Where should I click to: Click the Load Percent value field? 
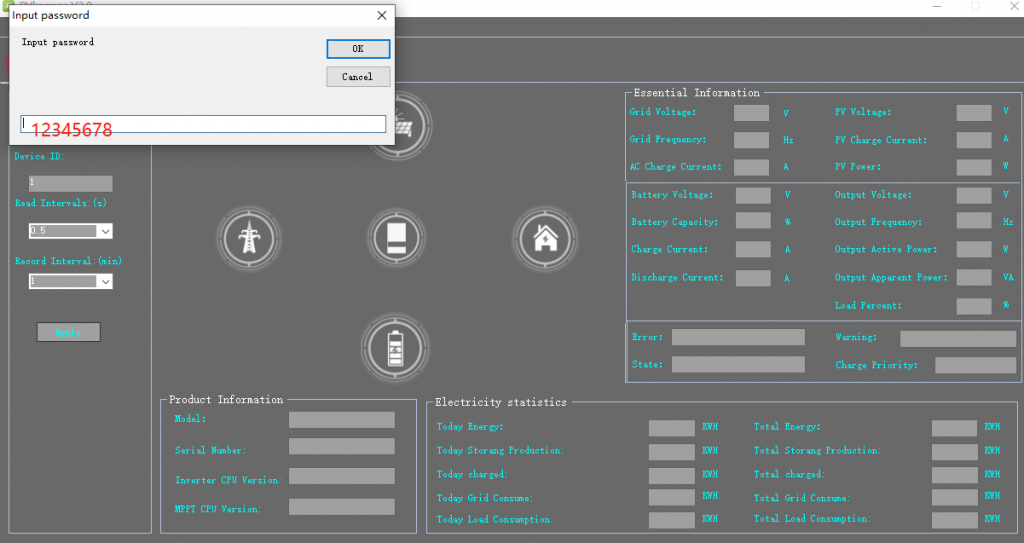[x=974, y=306]
